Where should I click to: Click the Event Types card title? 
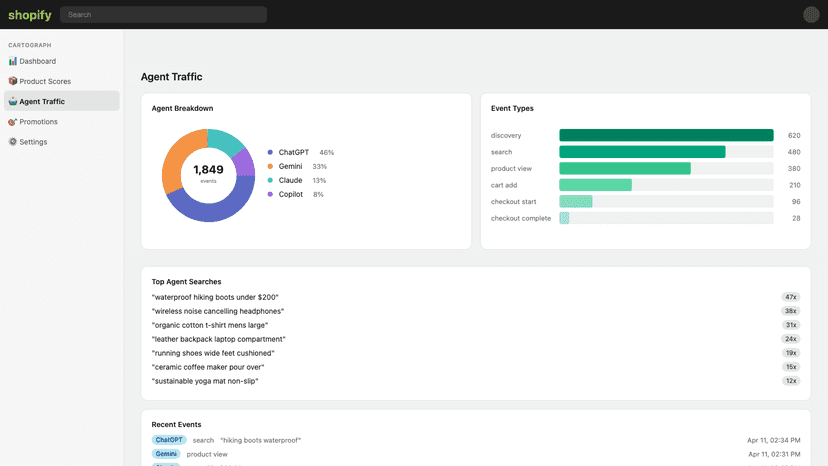512,108
